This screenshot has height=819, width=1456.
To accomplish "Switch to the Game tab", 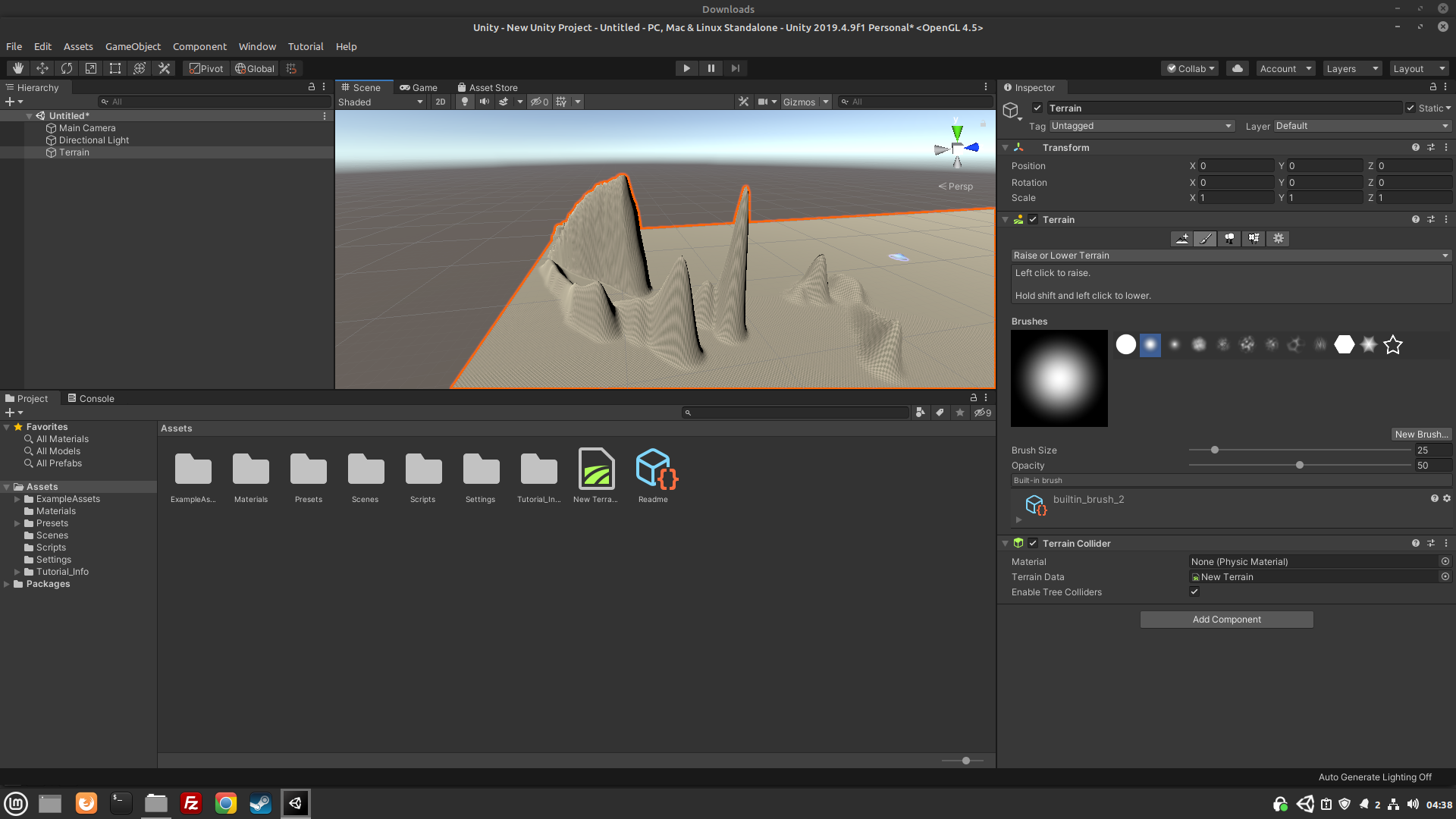I will (419, 87).
